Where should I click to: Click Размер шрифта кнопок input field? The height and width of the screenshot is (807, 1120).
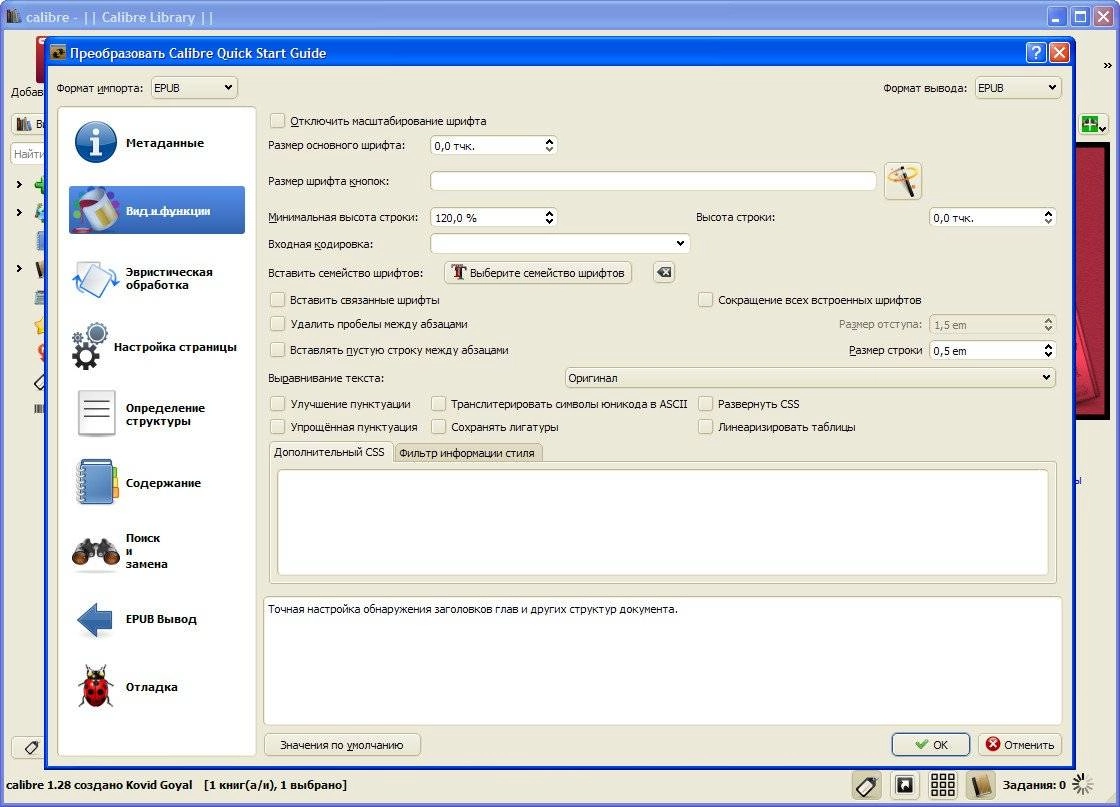click(x=653, y=181)
